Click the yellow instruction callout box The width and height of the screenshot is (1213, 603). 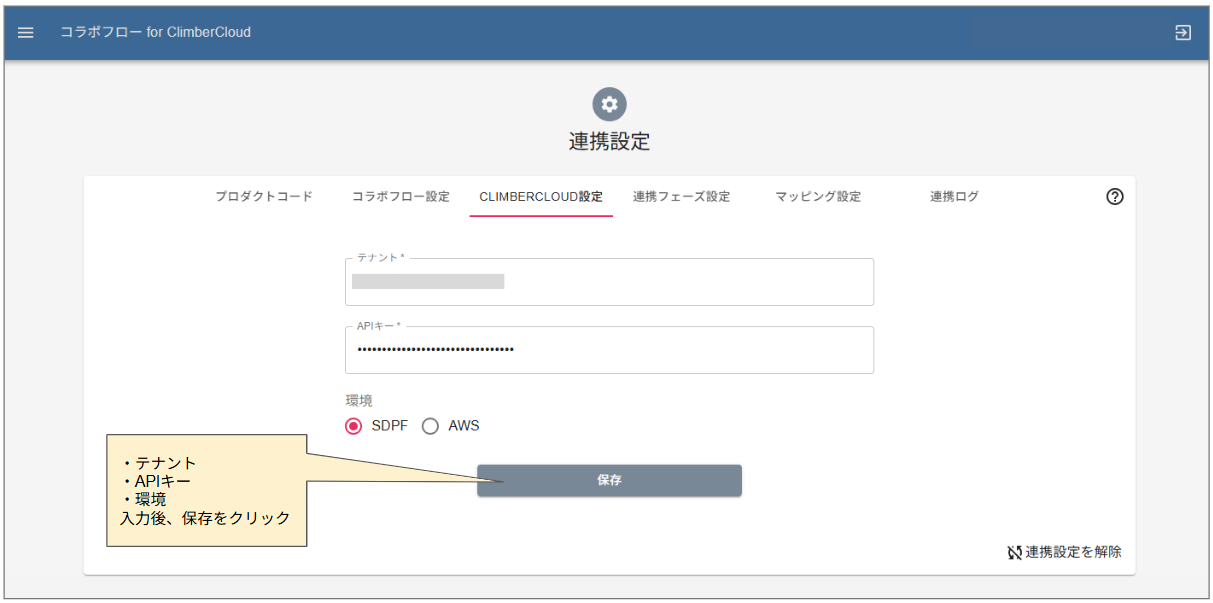click(x=205, y=490)
